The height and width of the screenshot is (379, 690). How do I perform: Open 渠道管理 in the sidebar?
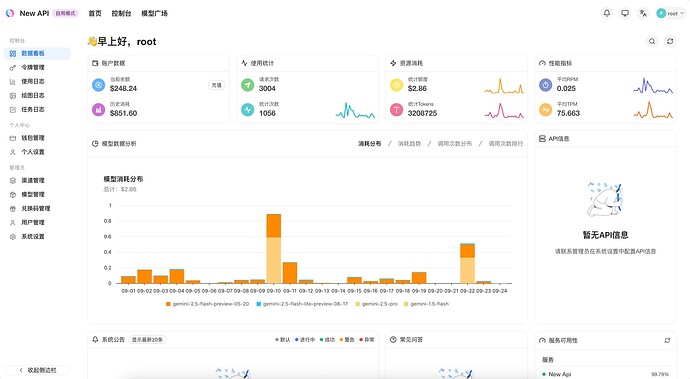click(x=37, y=180)
